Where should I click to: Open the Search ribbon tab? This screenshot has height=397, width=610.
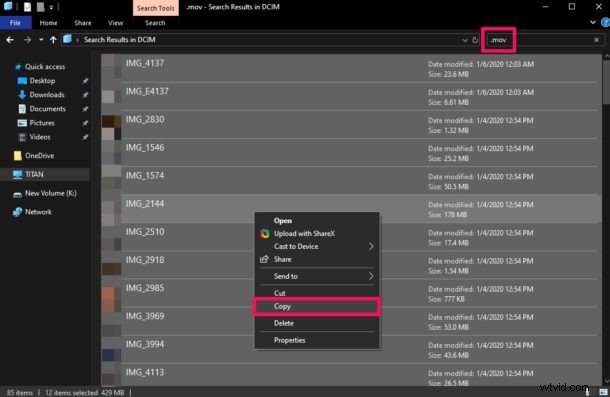(155, 23)
